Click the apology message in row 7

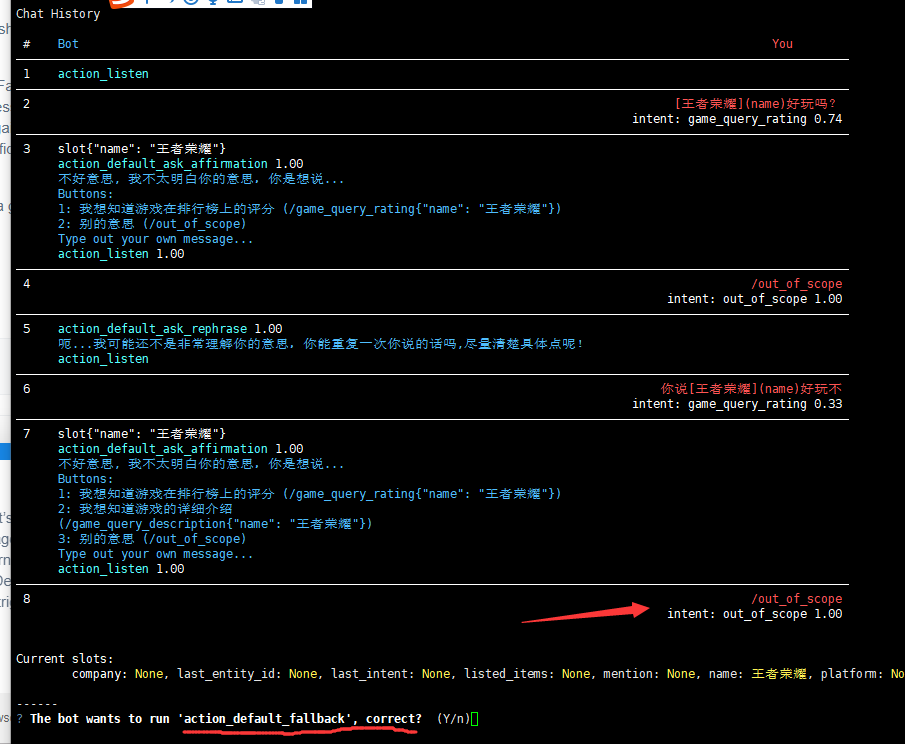[201, 464]
